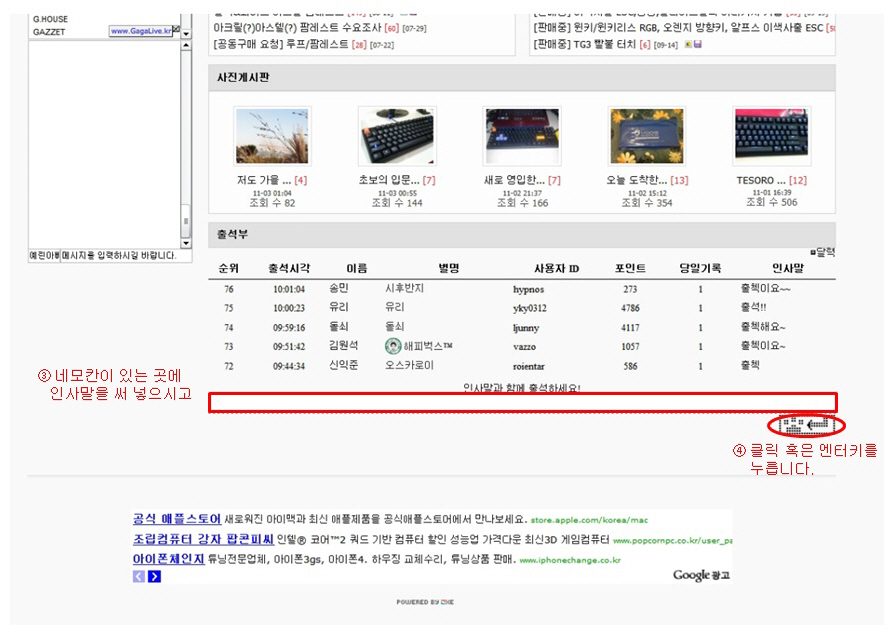Image resolution: width=890 pixels, height=635 pixels.
Task: Open the TESORO keyboard photo thumbnail
Action: tap(772, 136)
